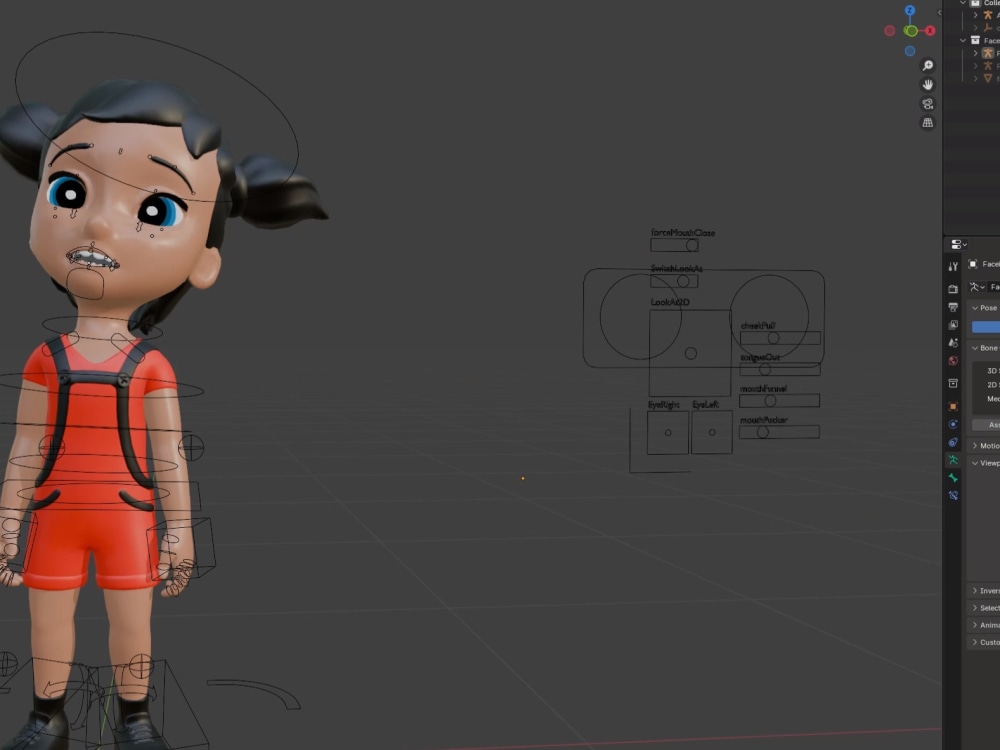Collapse the Viewport Display panel
The height and width of the screenshot is (750, 1000).
click(975, 463)
